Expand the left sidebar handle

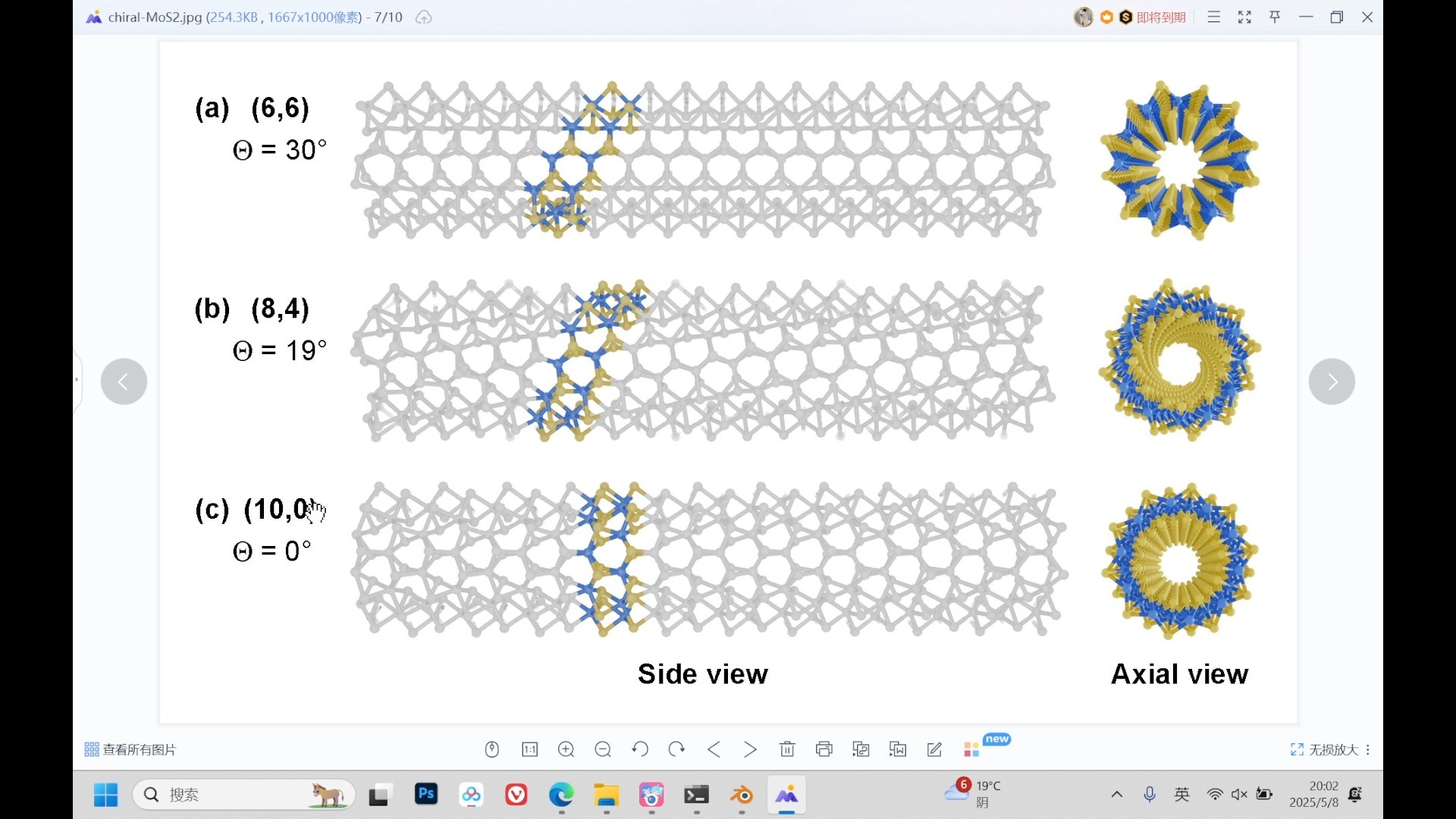[77, 379]
